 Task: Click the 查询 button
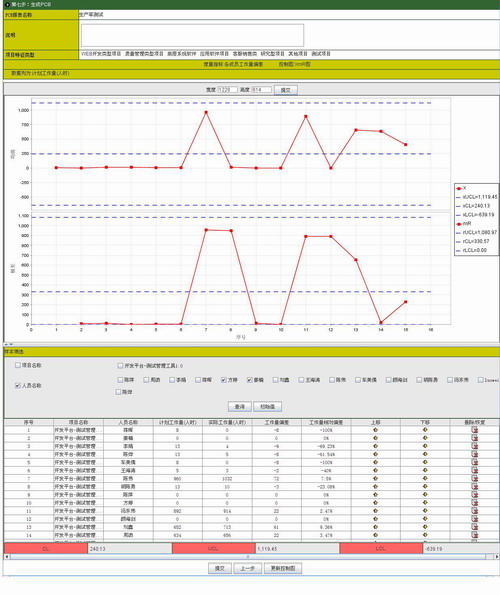click(x=240, y=406)
